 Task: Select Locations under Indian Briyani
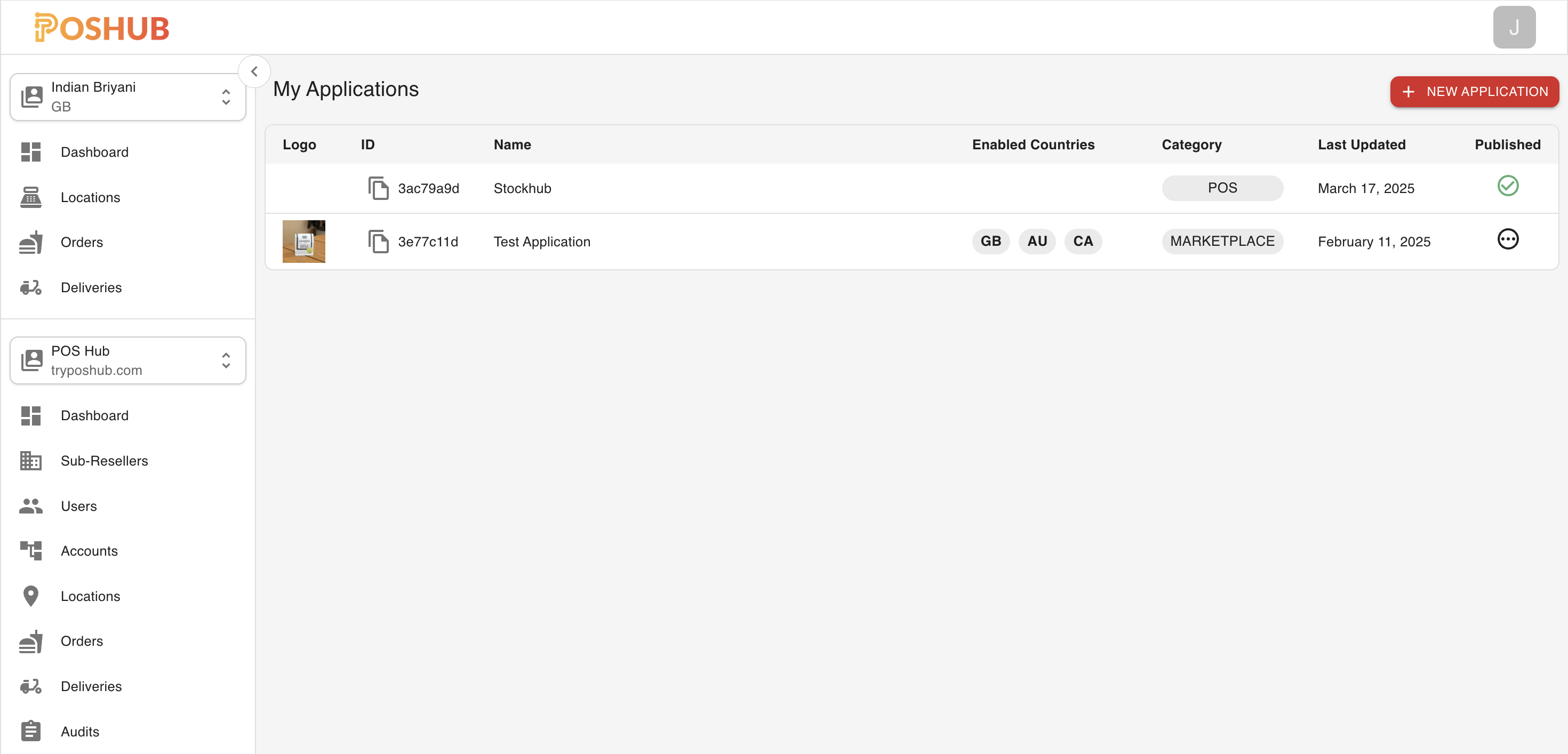coord(90,197)
